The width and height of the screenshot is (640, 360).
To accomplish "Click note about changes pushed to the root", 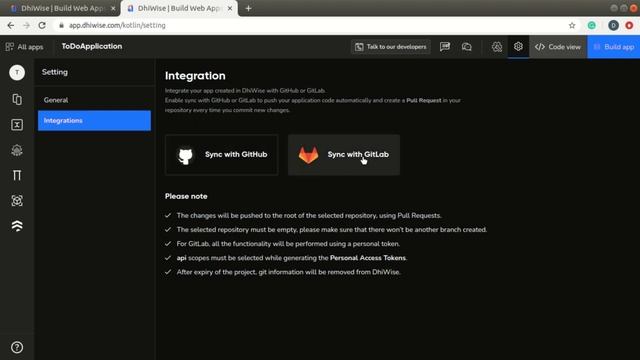I will pyautogui.click(x=309, y=216).
